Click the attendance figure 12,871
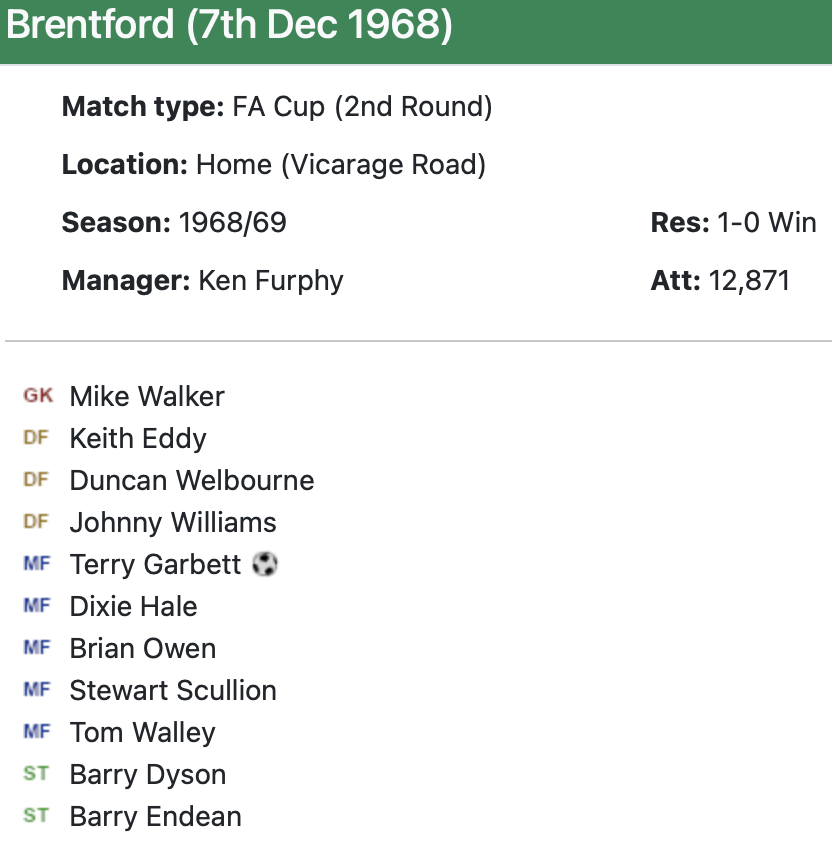832x842 pixels. click(x=749, y=280)
